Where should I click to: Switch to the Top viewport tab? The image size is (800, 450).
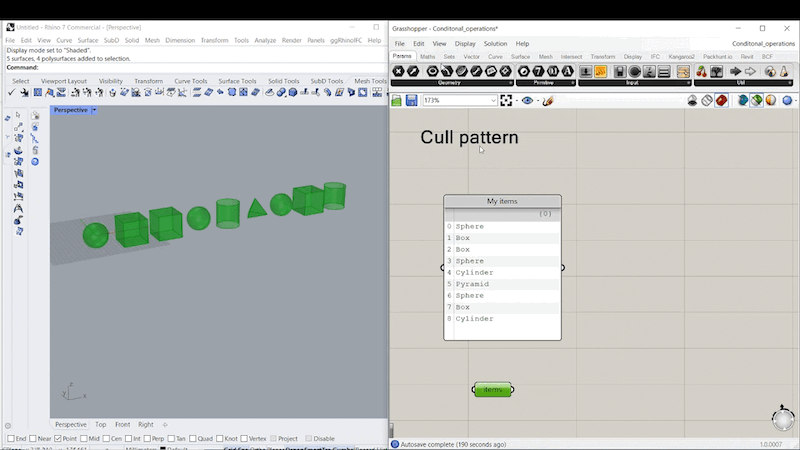point(101,424)
